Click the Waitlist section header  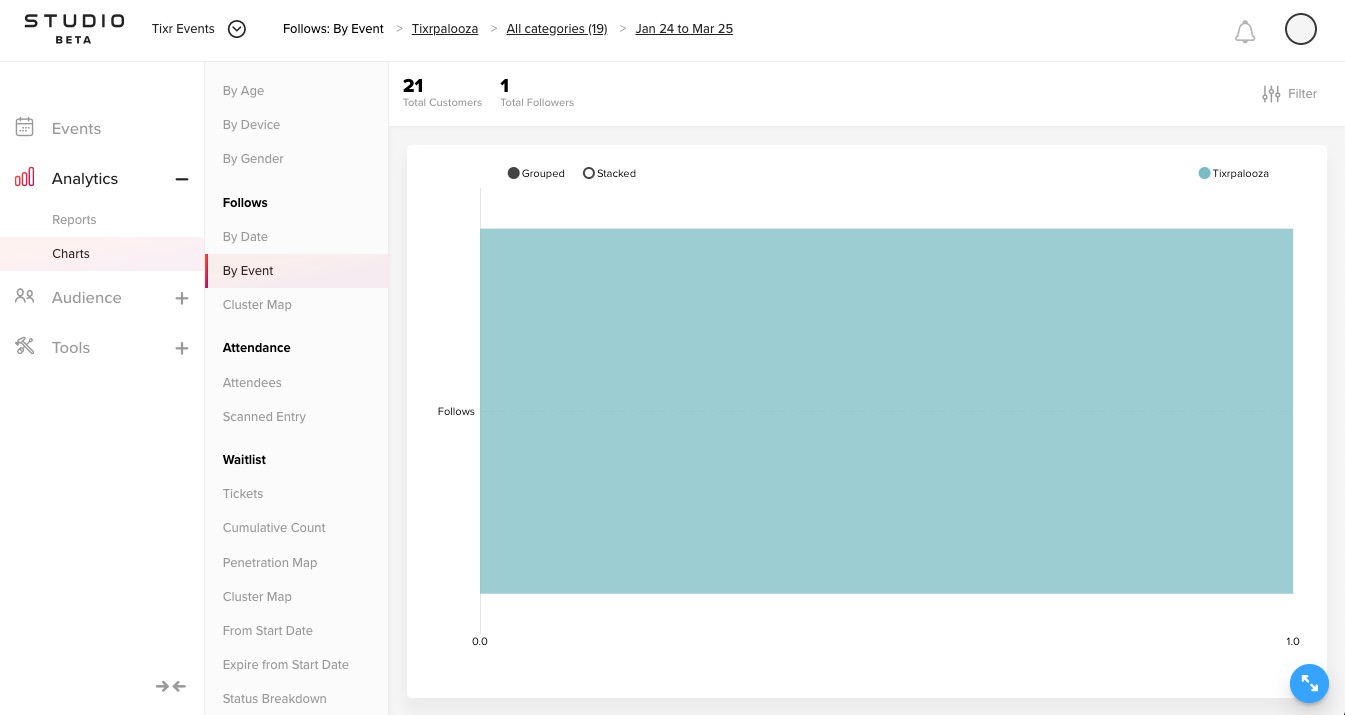(x=244, y=460)
